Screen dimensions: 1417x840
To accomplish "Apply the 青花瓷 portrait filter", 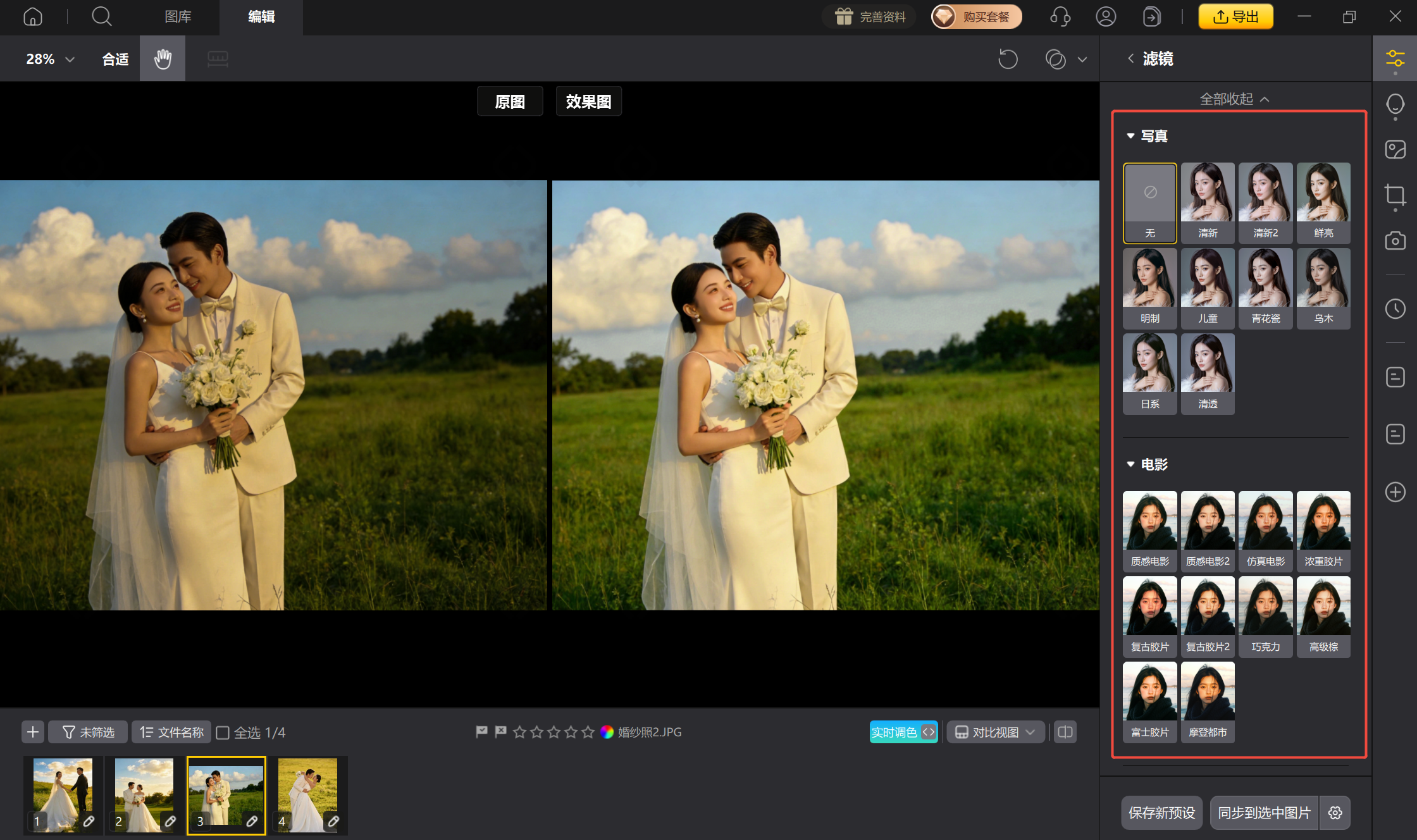I will pos(1265,288).
